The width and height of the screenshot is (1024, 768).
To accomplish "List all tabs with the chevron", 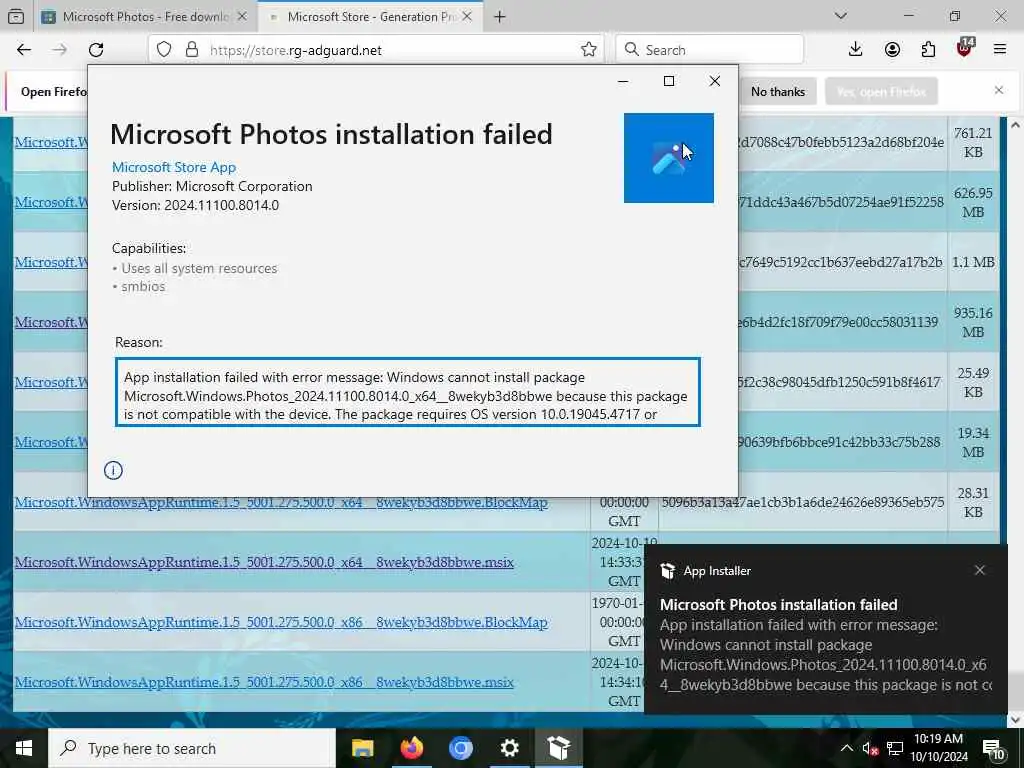I will pyautogui.click(x=840, y=16).
